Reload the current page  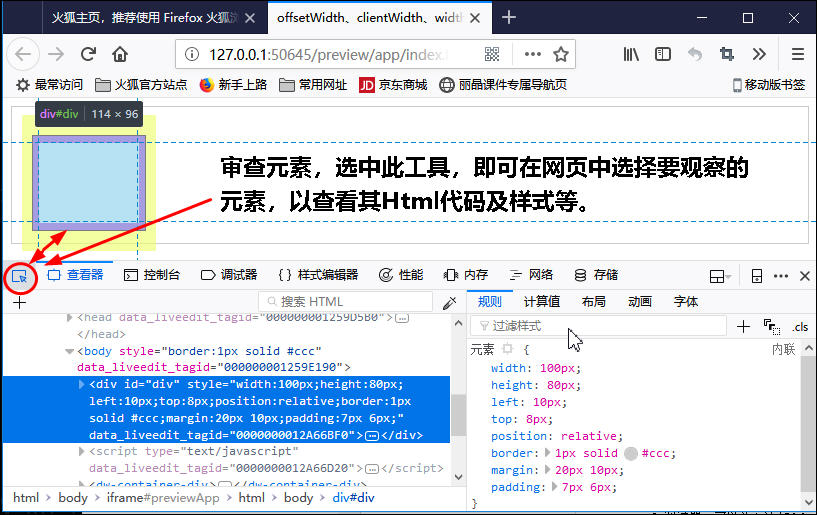point(88,54)
